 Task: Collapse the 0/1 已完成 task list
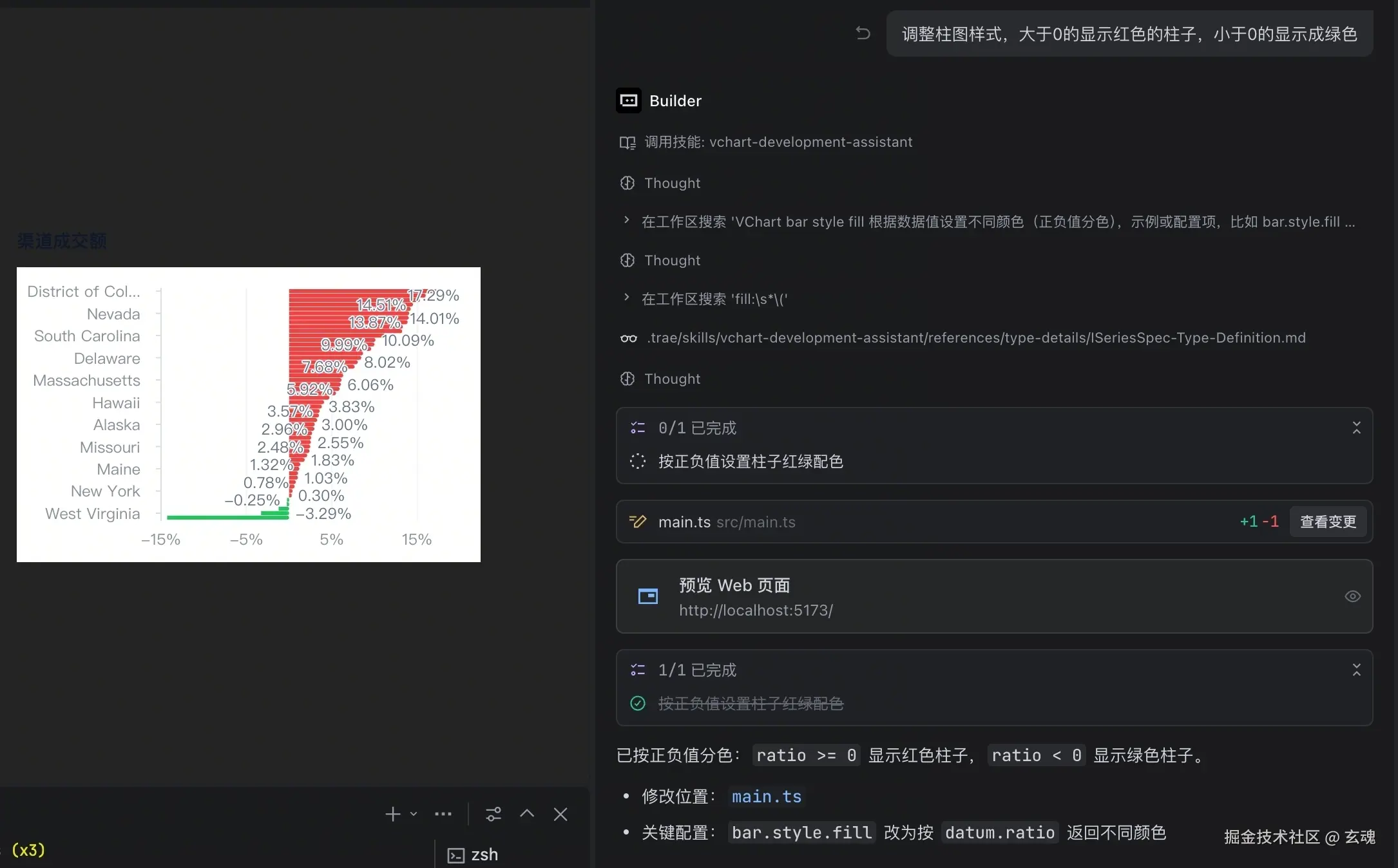[1356, 428]
